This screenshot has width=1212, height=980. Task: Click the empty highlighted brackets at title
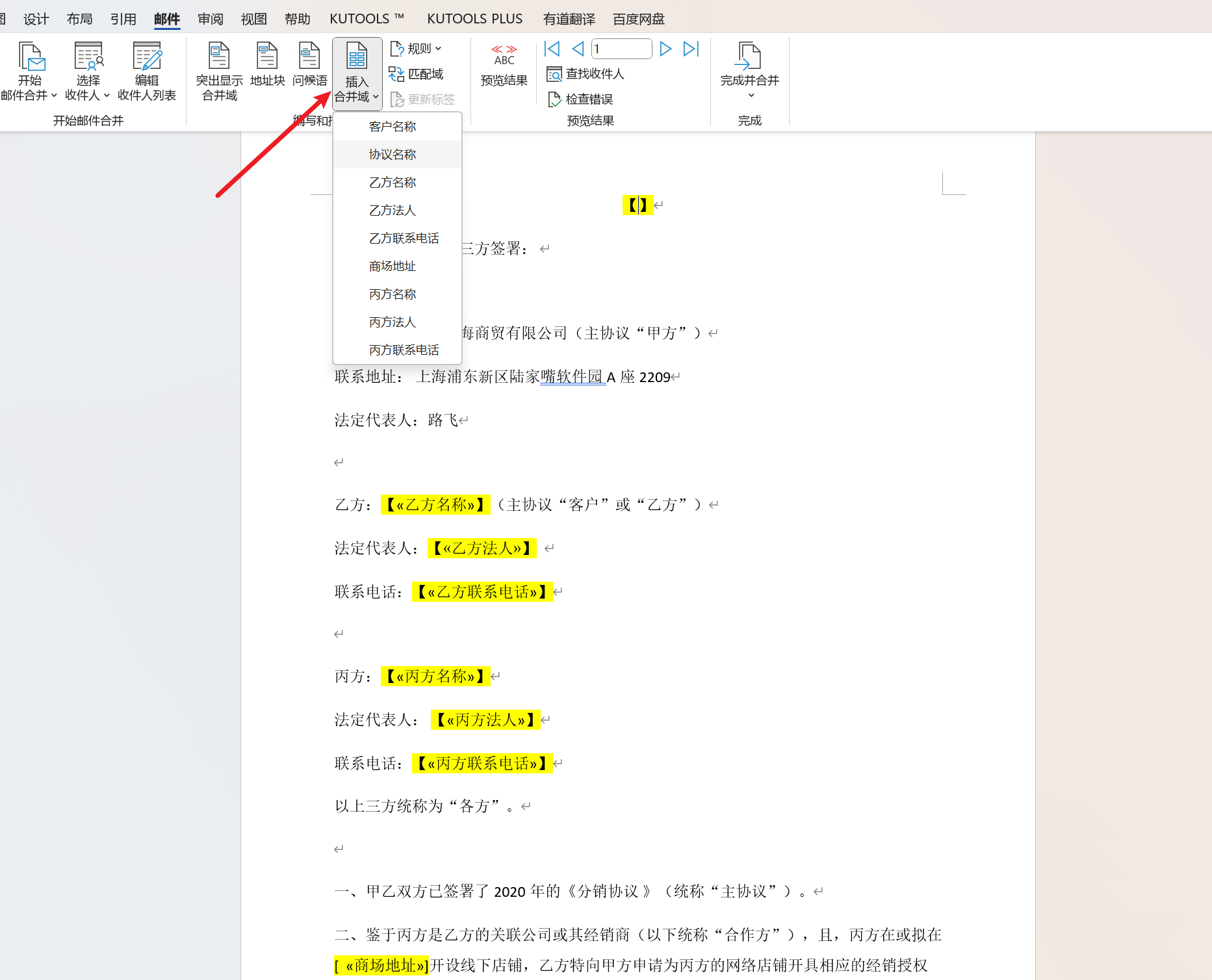[638, 205]
